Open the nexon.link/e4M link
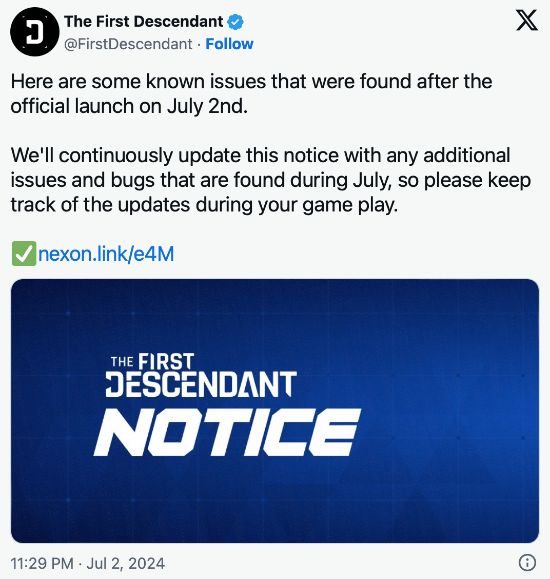Screen dimensions: 550x579 [106, 254]
